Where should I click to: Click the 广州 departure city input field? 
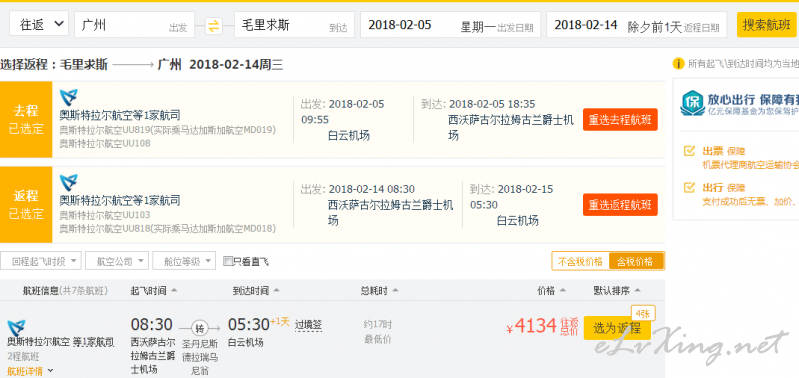tap(135, 25)
